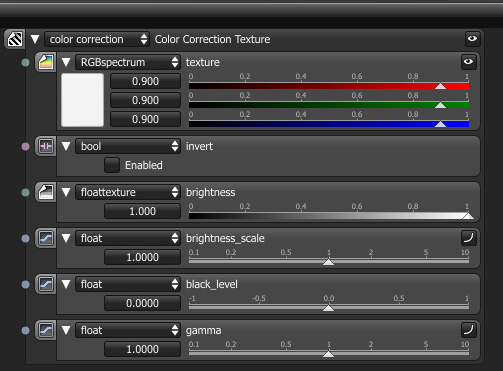Click the bool invert pin icon
The height and width of the screenshot is (371, 503).
tap(46, 146)
